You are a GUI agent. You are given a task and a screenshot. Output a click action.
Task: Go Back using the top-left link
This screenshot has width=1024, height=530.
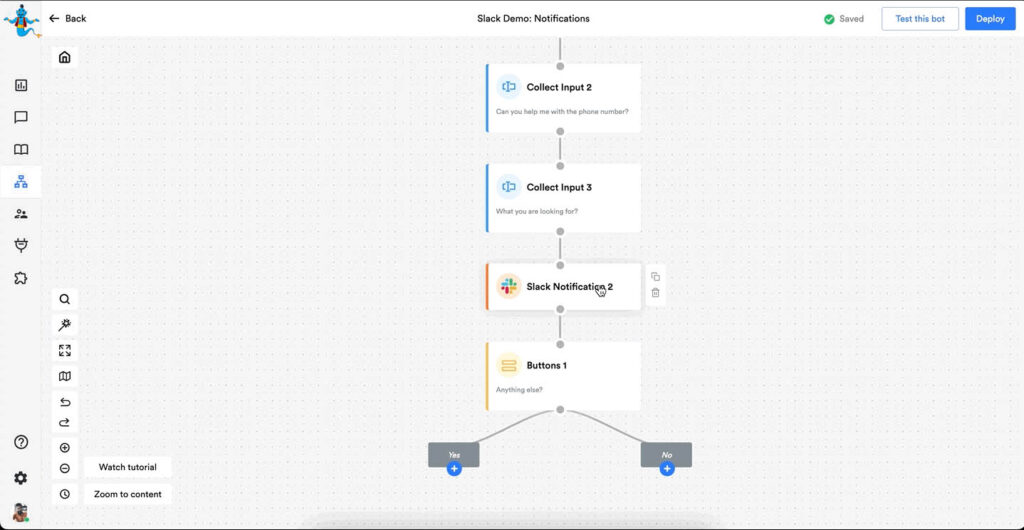coord(67,18)
